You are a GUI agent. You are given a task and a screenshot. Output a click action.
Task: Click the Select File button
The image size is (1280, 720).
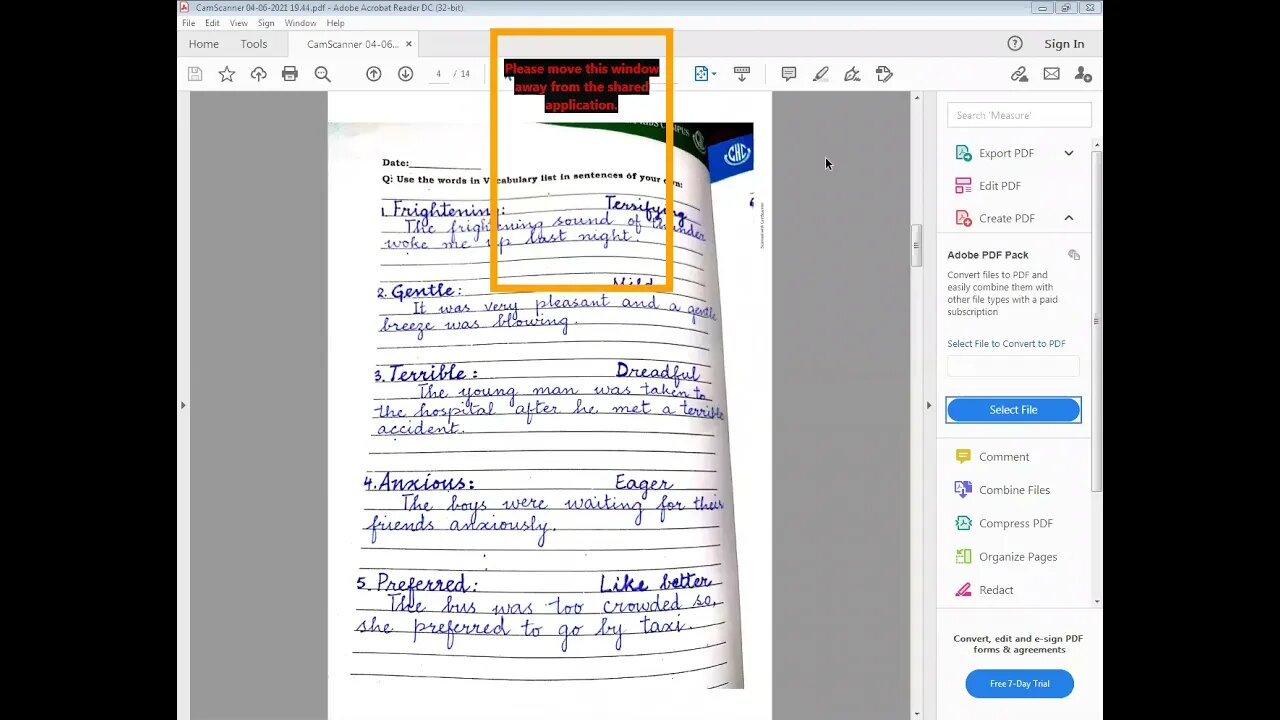coord(1013,410)
